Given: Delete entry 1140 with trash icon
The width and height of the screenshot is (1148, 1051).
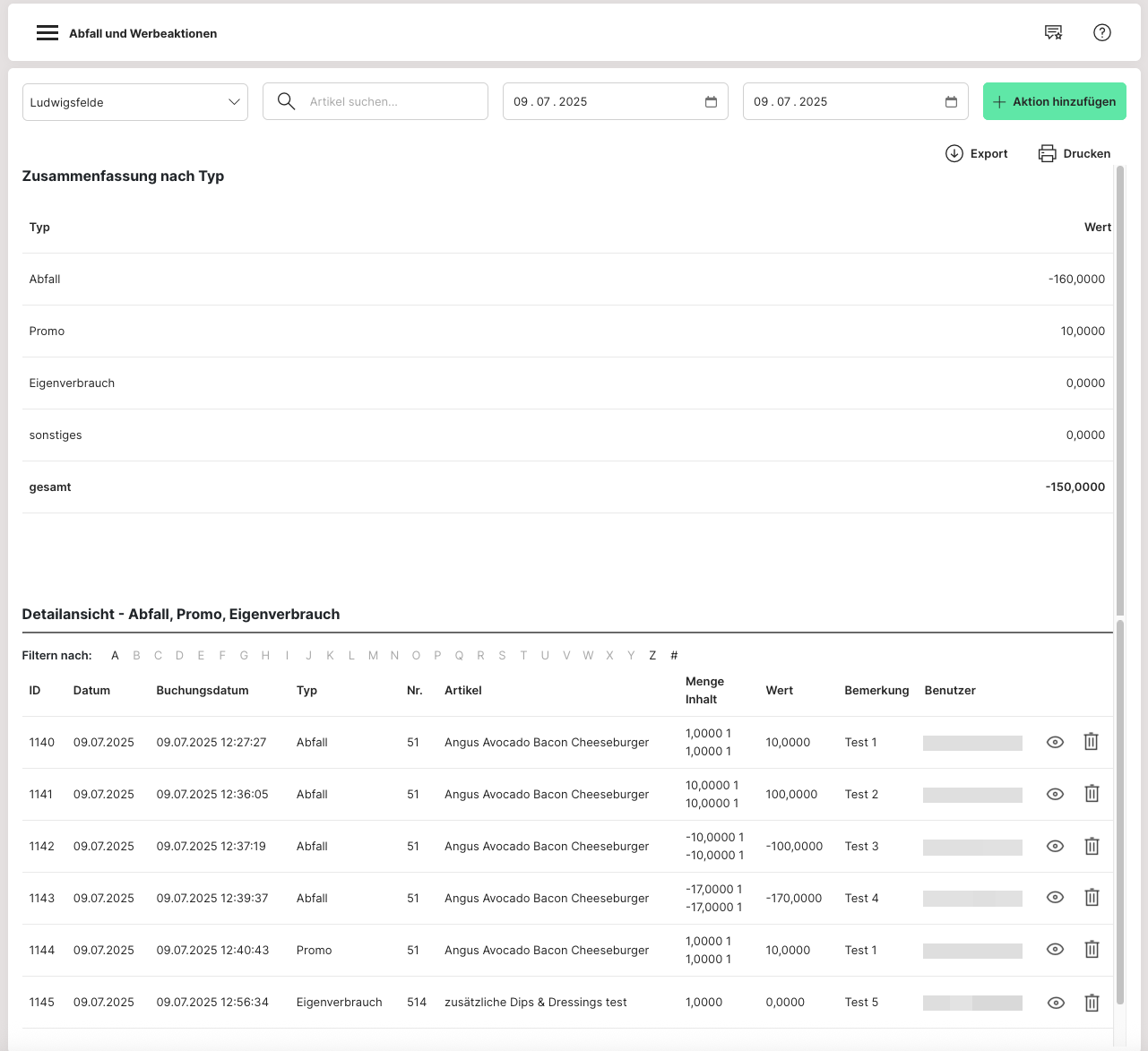Looking at the screenshot, I should tap(1091, 742).
